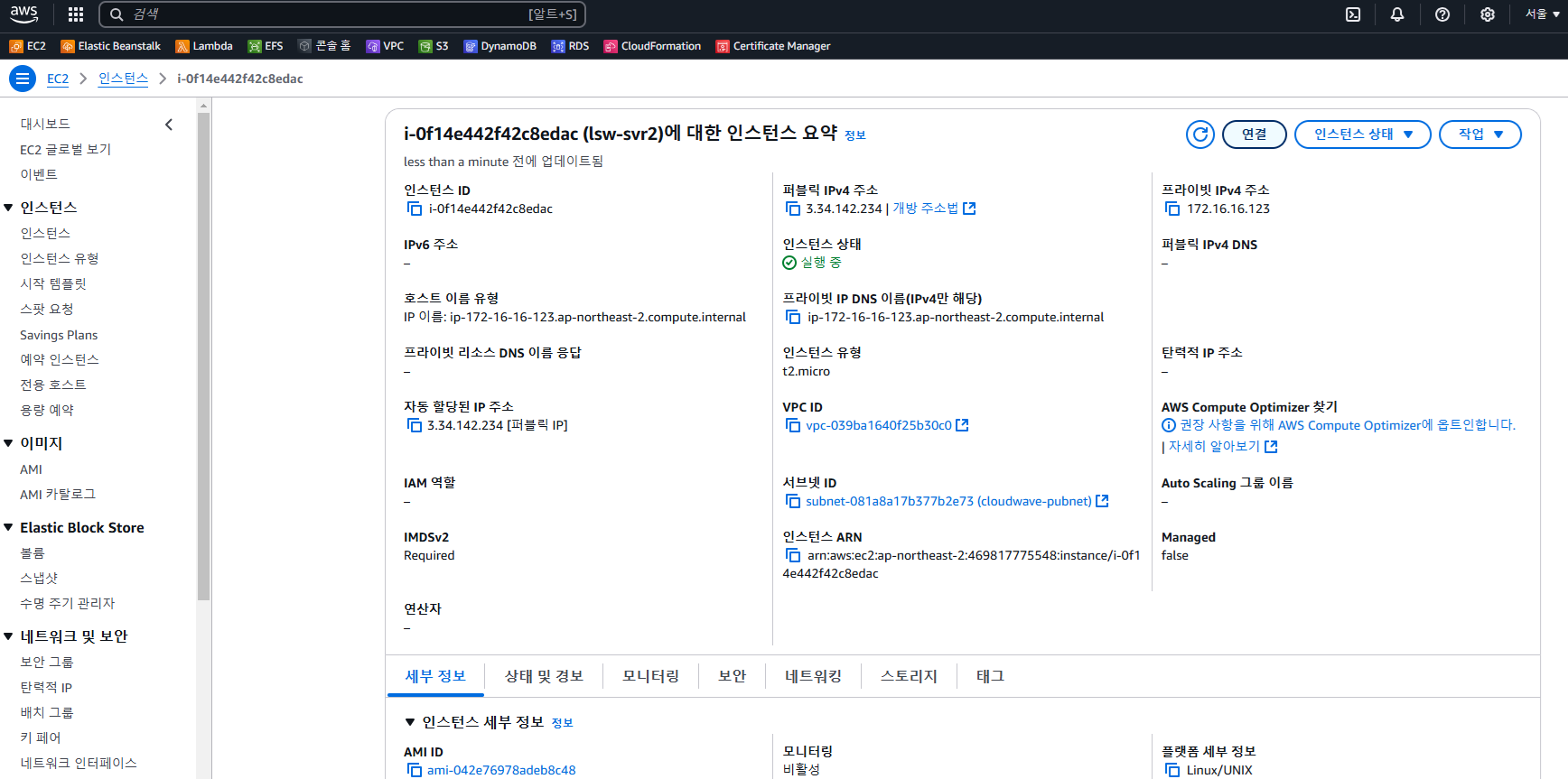Open EC2 bookmark in favorites bar

click(27, 46)
